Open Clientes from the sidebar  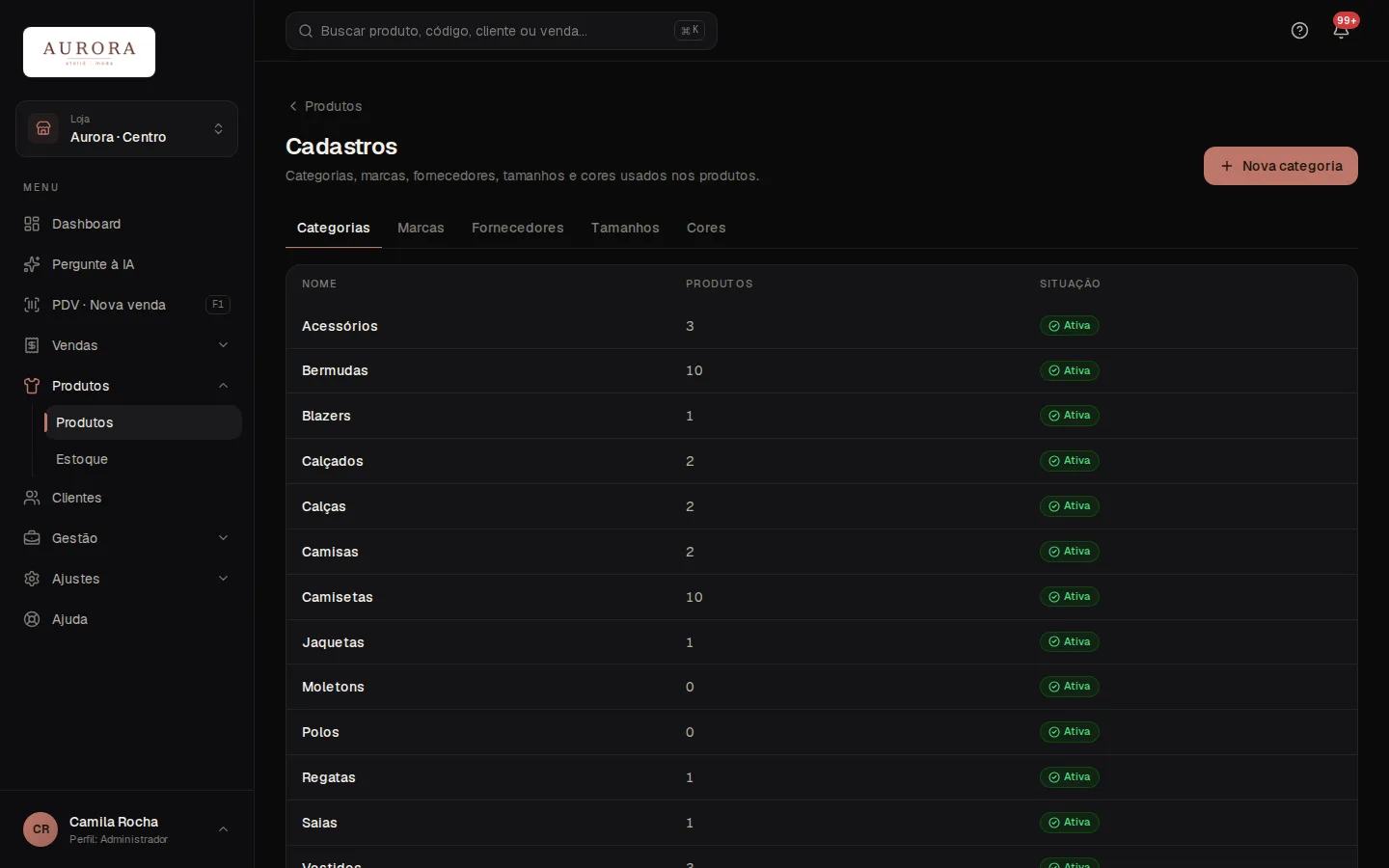[126, 498]
